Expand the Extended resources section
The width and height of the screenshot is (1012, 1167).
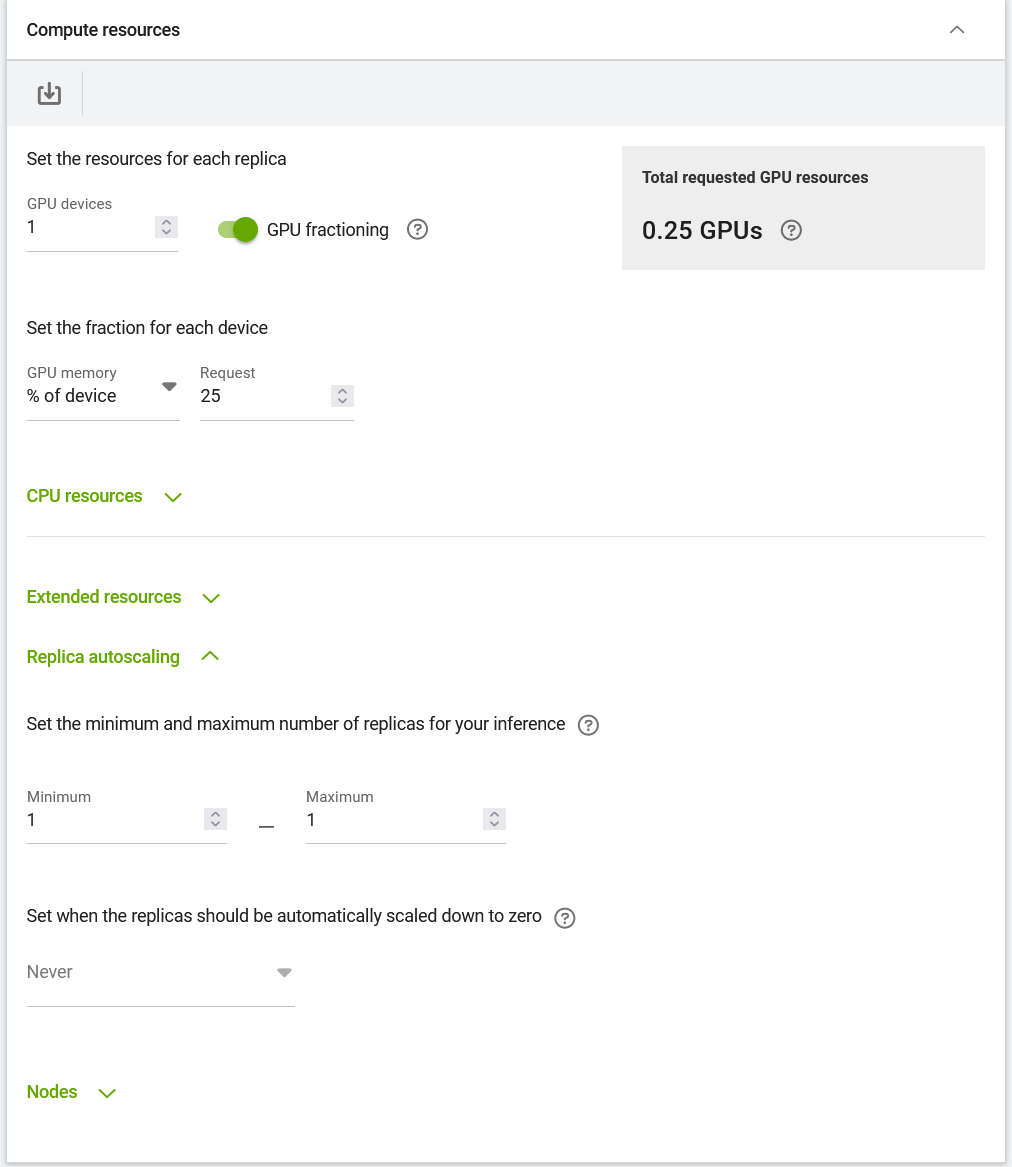coord(124,598)
